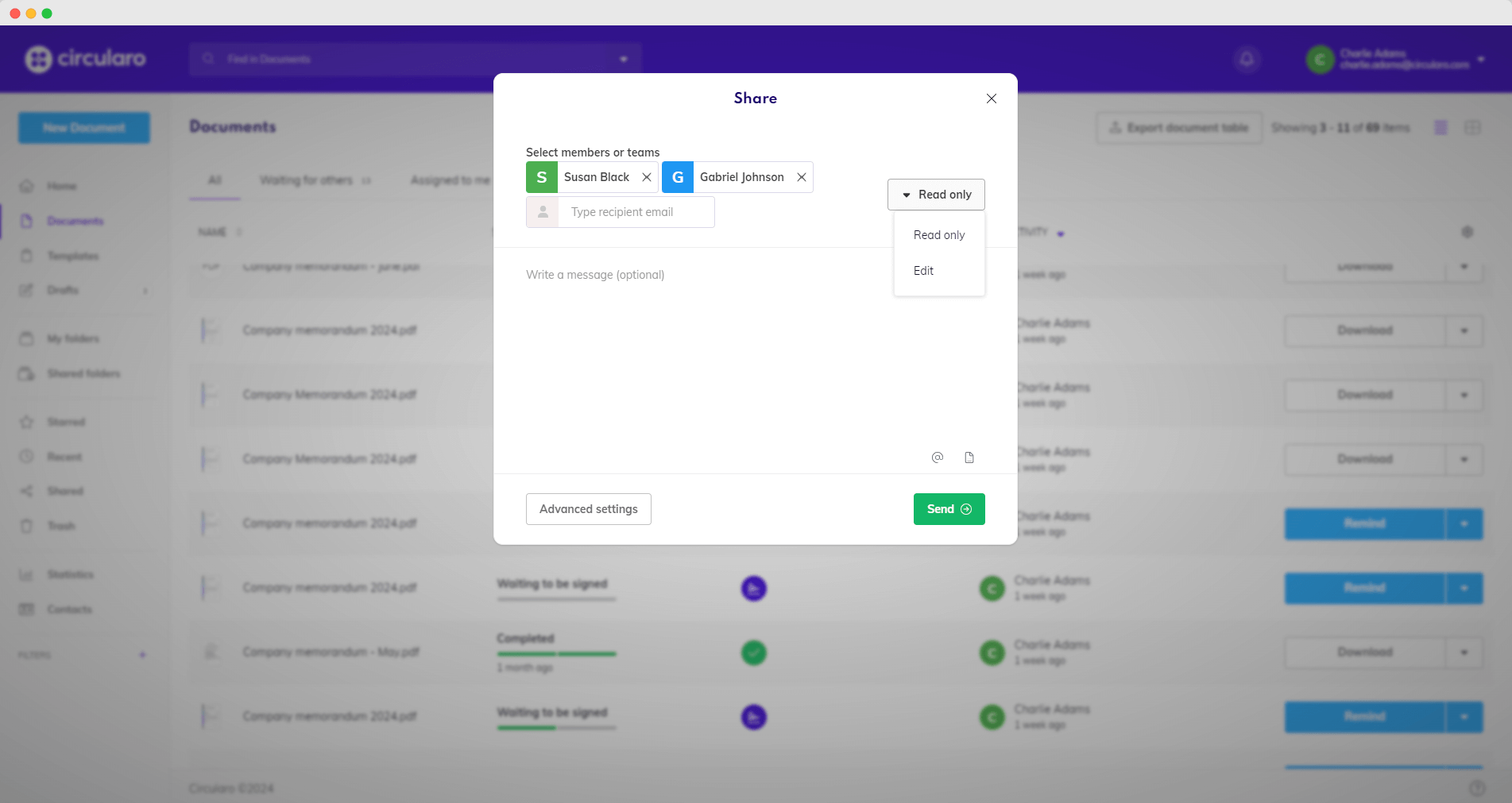Viewport: 1512px width, 803px height.
Task: Send the shared document
Action: [x=949, y=509]
